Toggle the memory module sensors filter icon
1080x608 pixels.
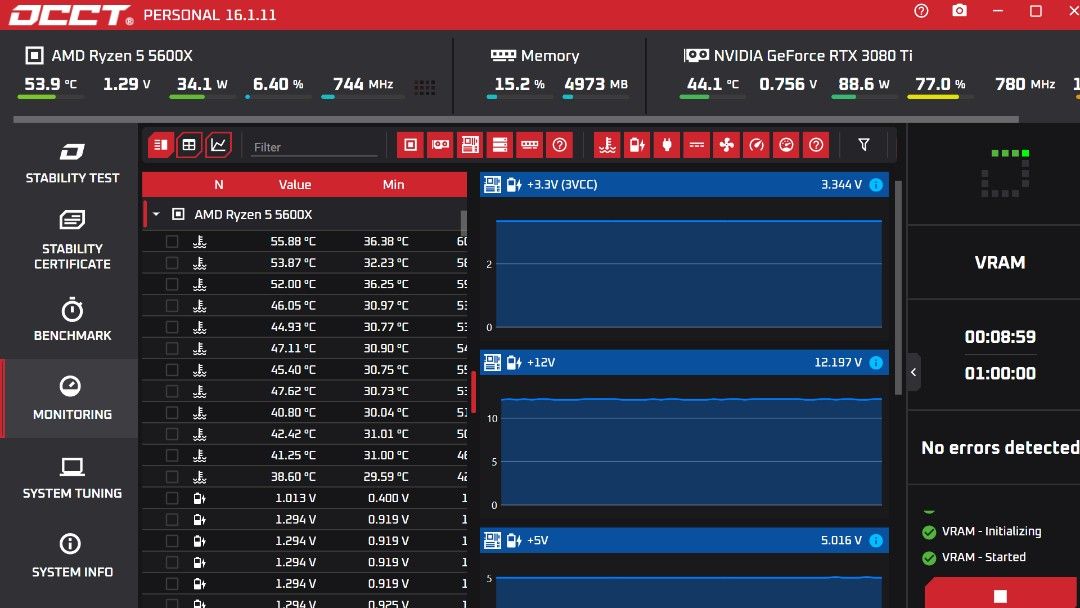pos(530,145)
